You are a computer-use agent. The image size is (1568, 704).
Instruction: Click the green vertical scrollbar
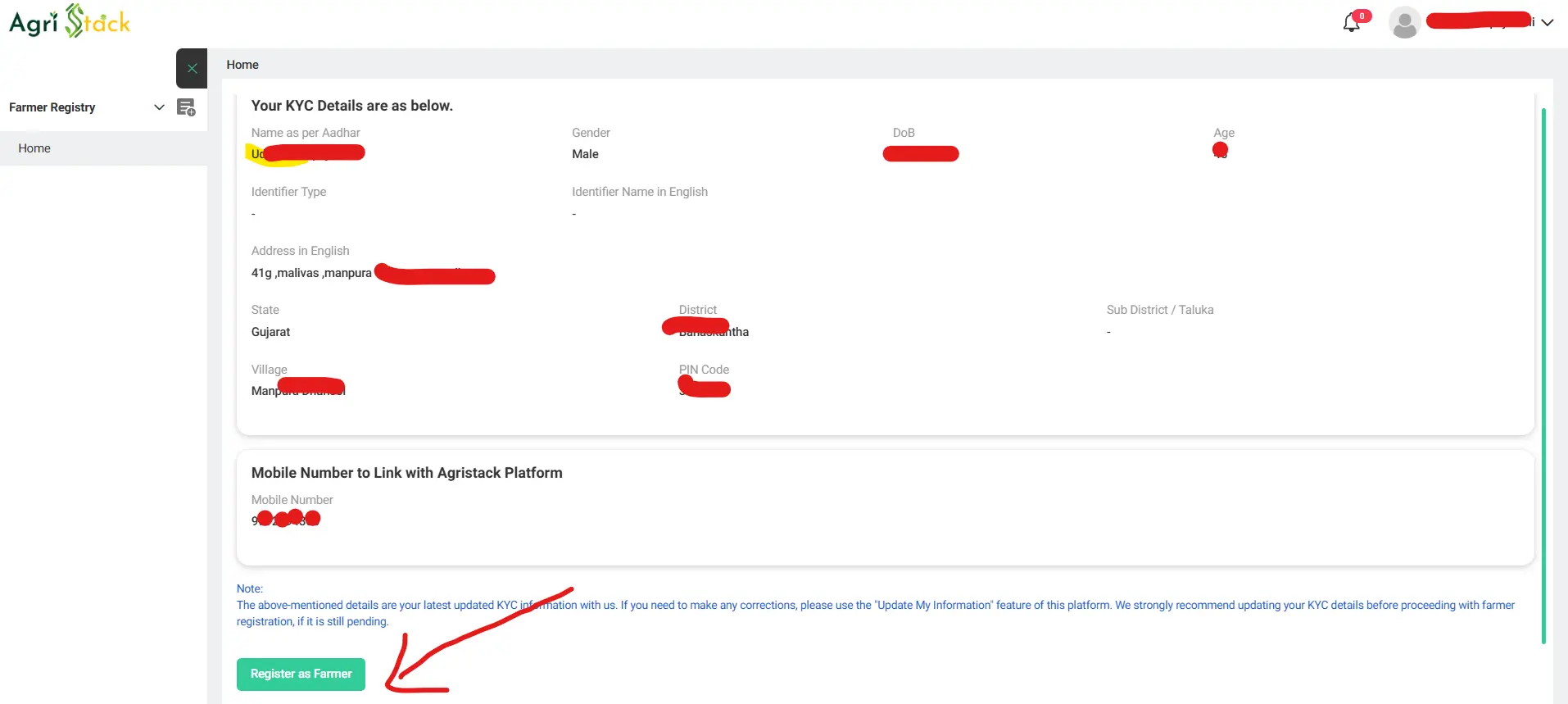coord(1543,375)
